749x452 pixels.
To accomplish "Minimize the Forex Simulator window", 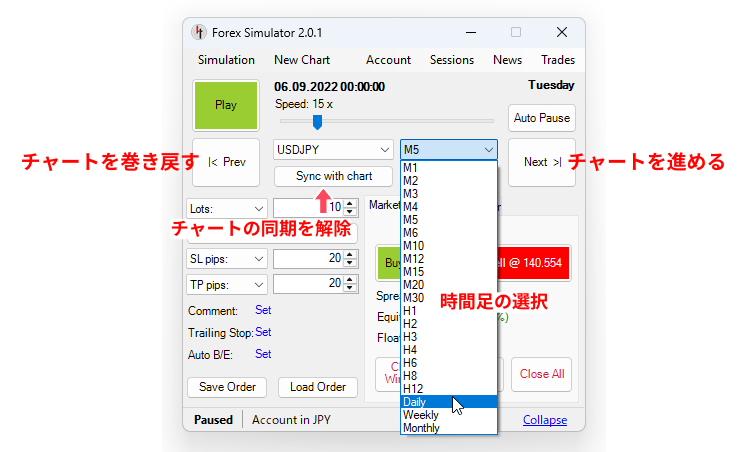I will (x=471, y=32).
